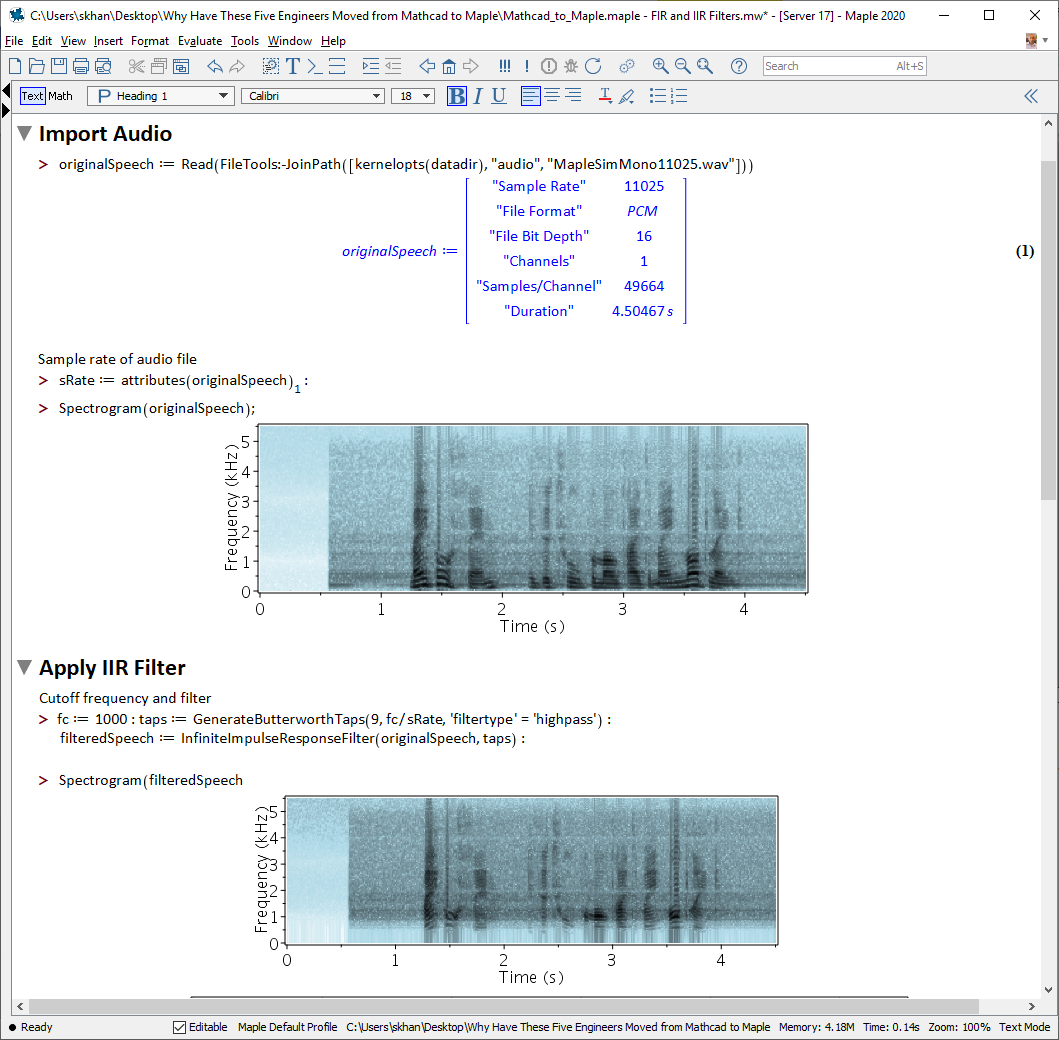
Task: Open the Evaluate menu
Action: tap(200, 41)
